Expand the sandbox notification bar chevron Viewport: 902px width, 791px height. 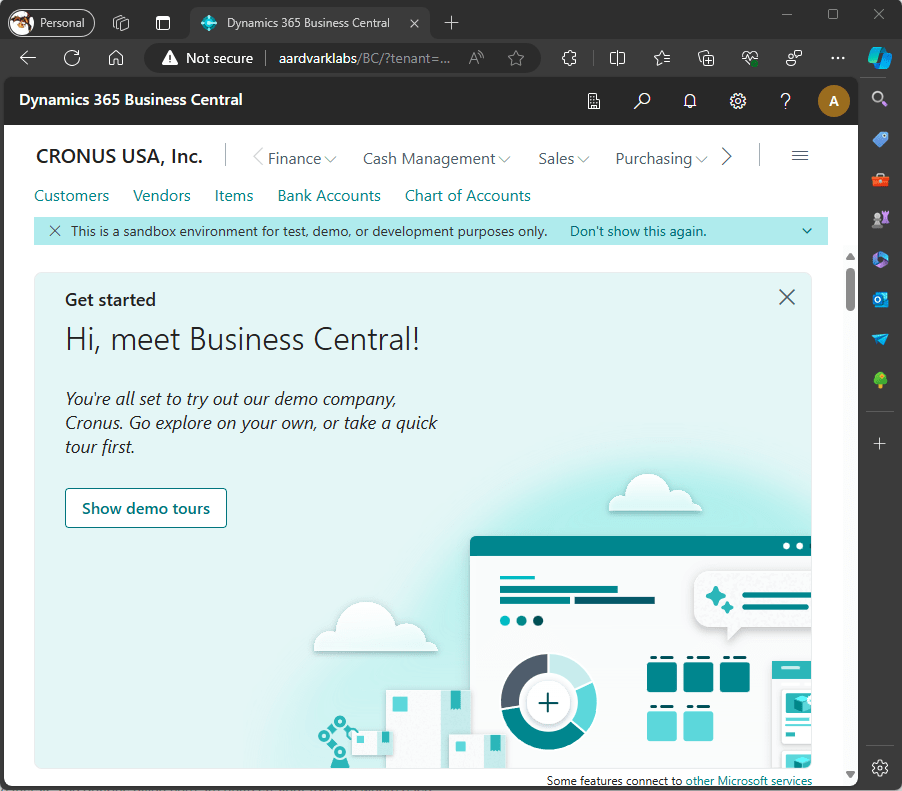click(x=807, y=231)
